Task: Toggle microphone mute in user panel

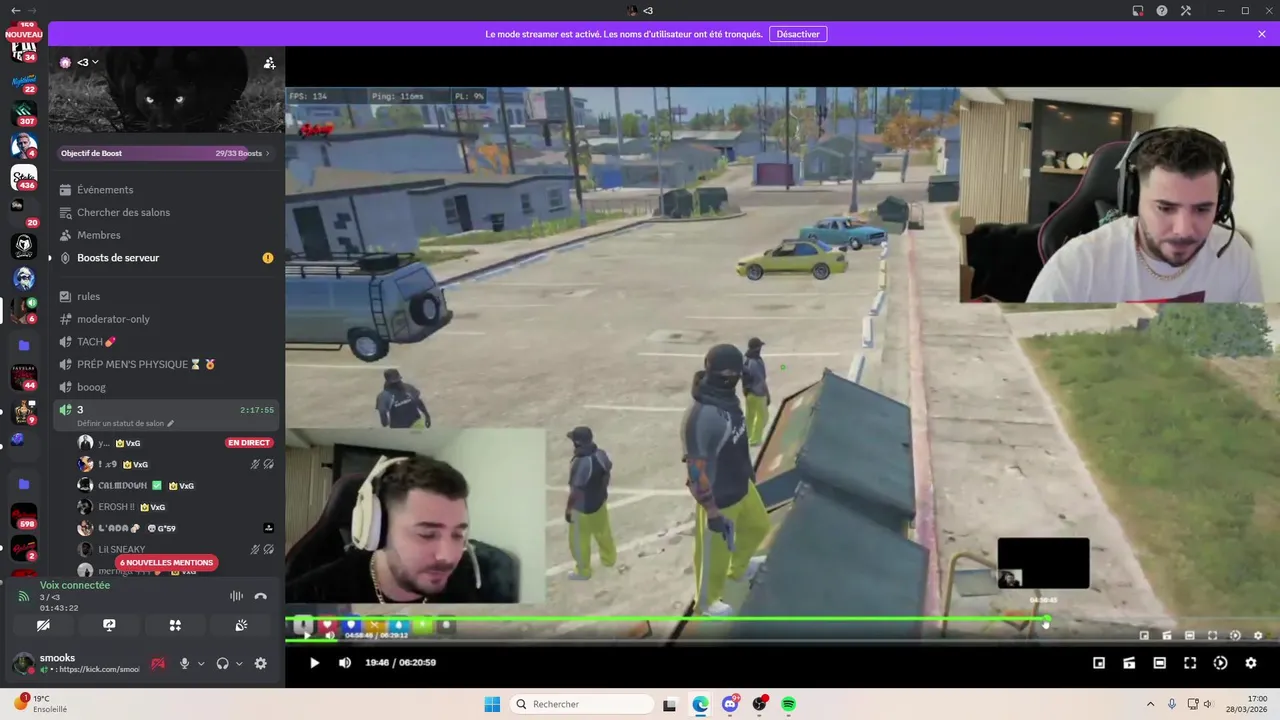Action: click(x=184, y=663)
